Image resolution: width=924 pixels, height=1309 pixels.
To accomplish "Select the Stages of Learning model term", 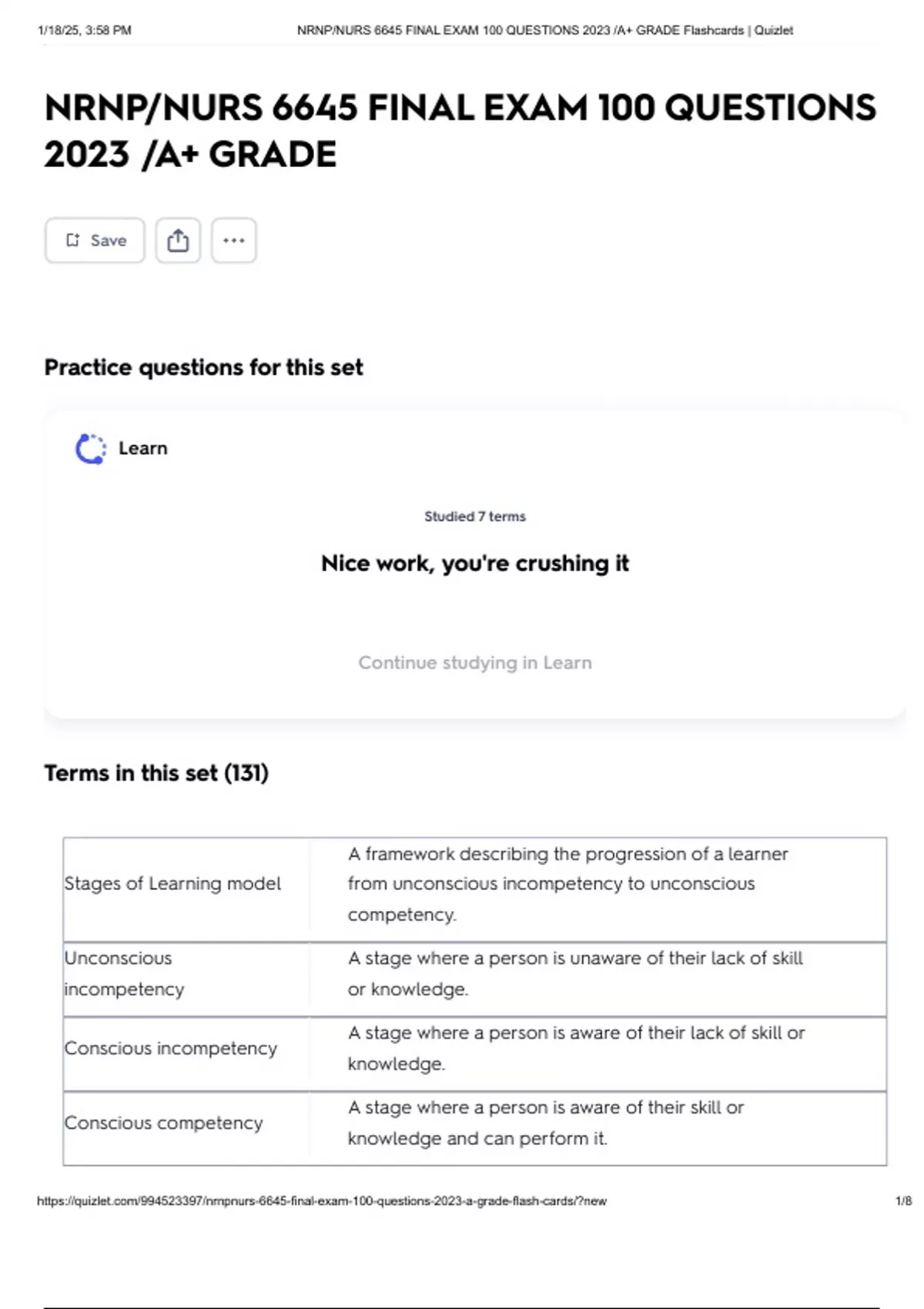I will (x=172, y=884).
